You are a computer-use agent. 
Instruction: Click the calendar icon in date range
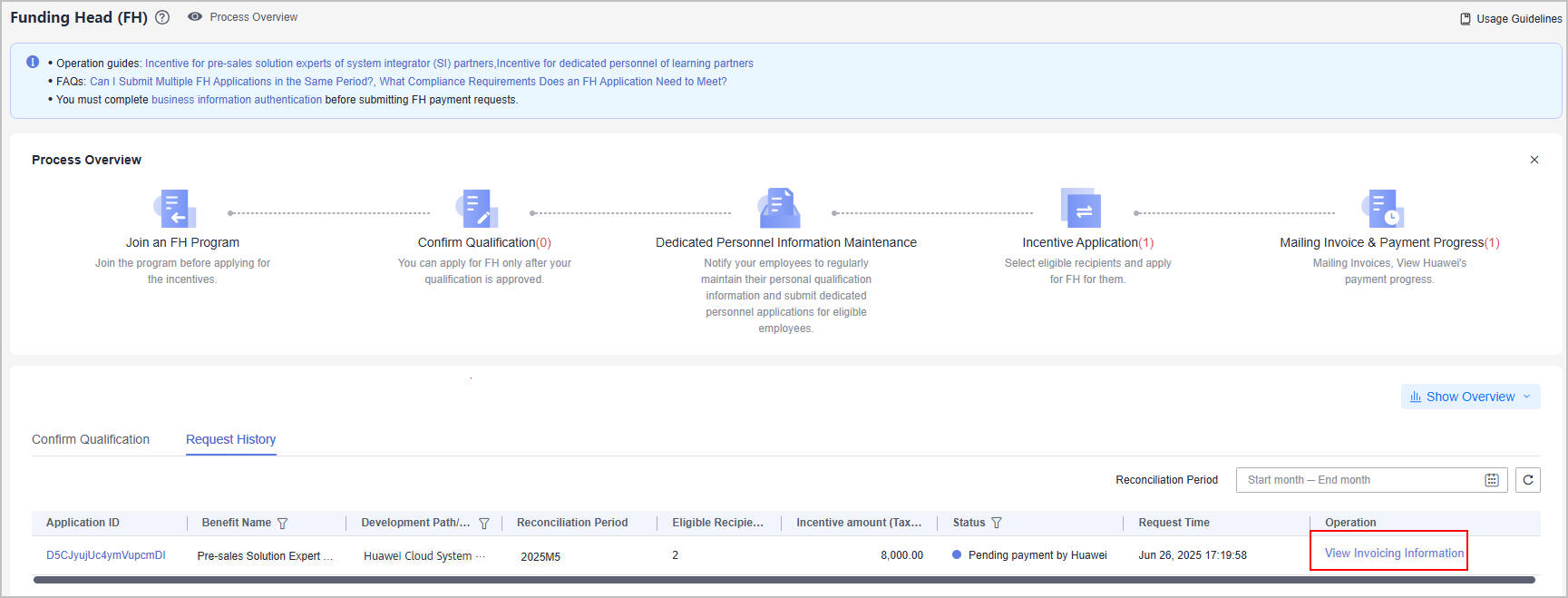tap(1491, 480)
